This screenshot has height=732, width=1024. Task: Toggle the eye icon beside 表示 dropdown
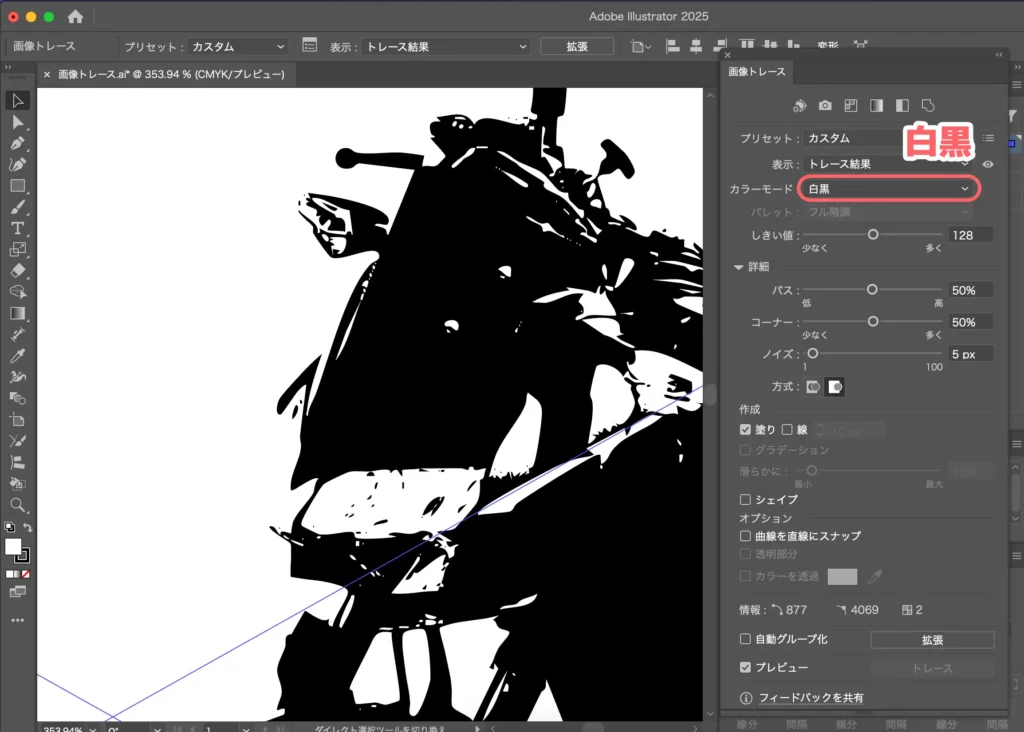pyautogui.click(x=988, y=164)
